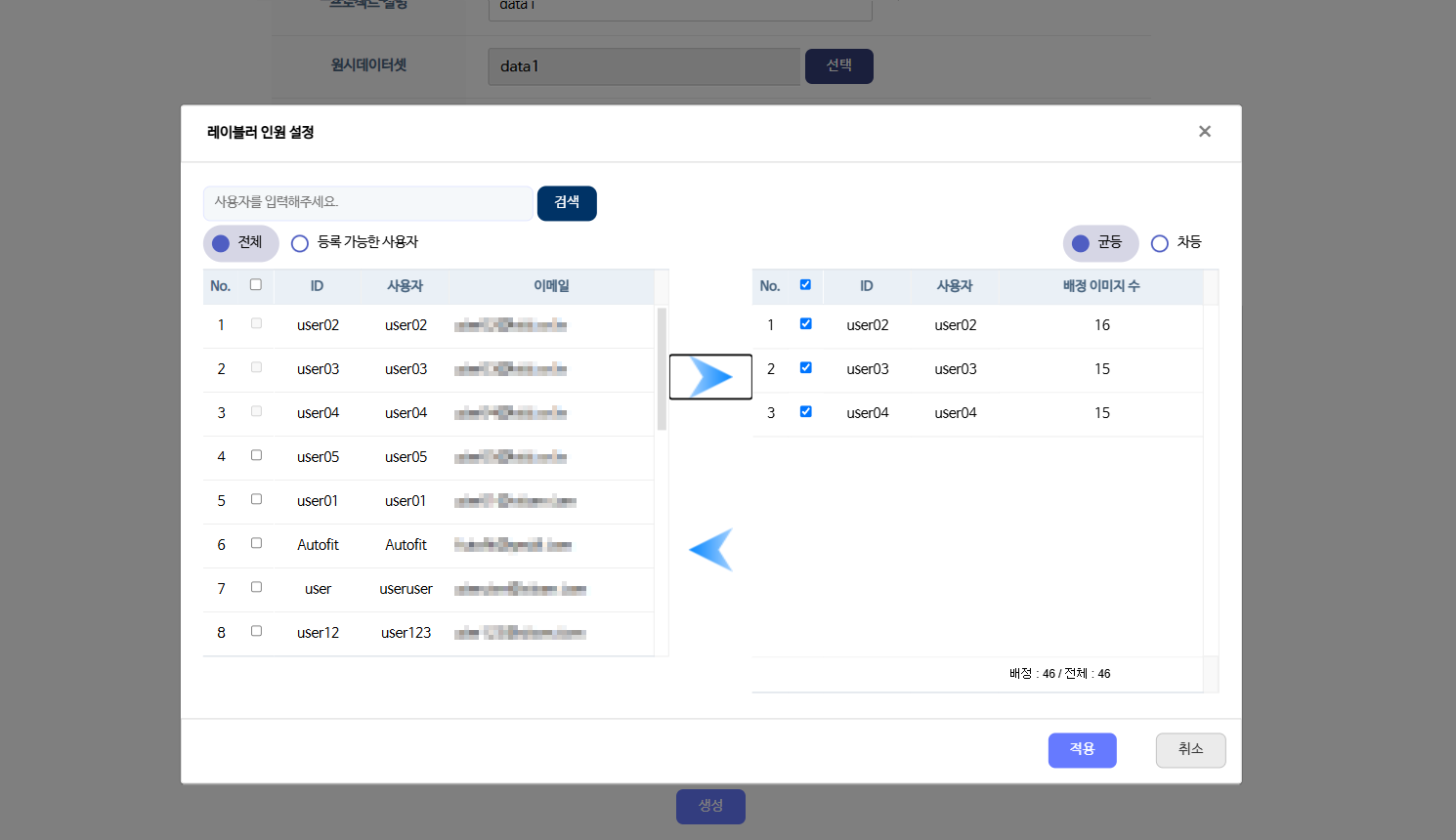Image resolution: width=1456 pixels, height=840 pixels.
Task: Select the user12 row checkbox
Action: point(256,631)
